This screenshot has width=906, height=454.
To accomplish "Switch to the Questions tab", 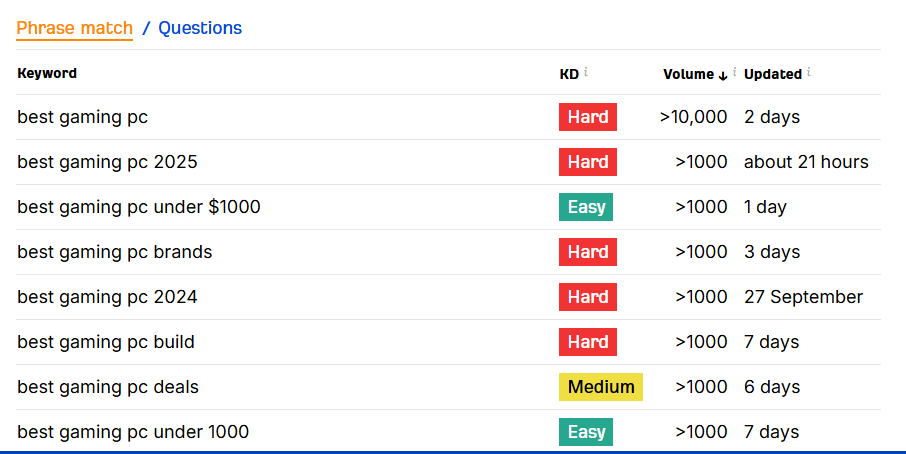I will click(x=200, y=28).
